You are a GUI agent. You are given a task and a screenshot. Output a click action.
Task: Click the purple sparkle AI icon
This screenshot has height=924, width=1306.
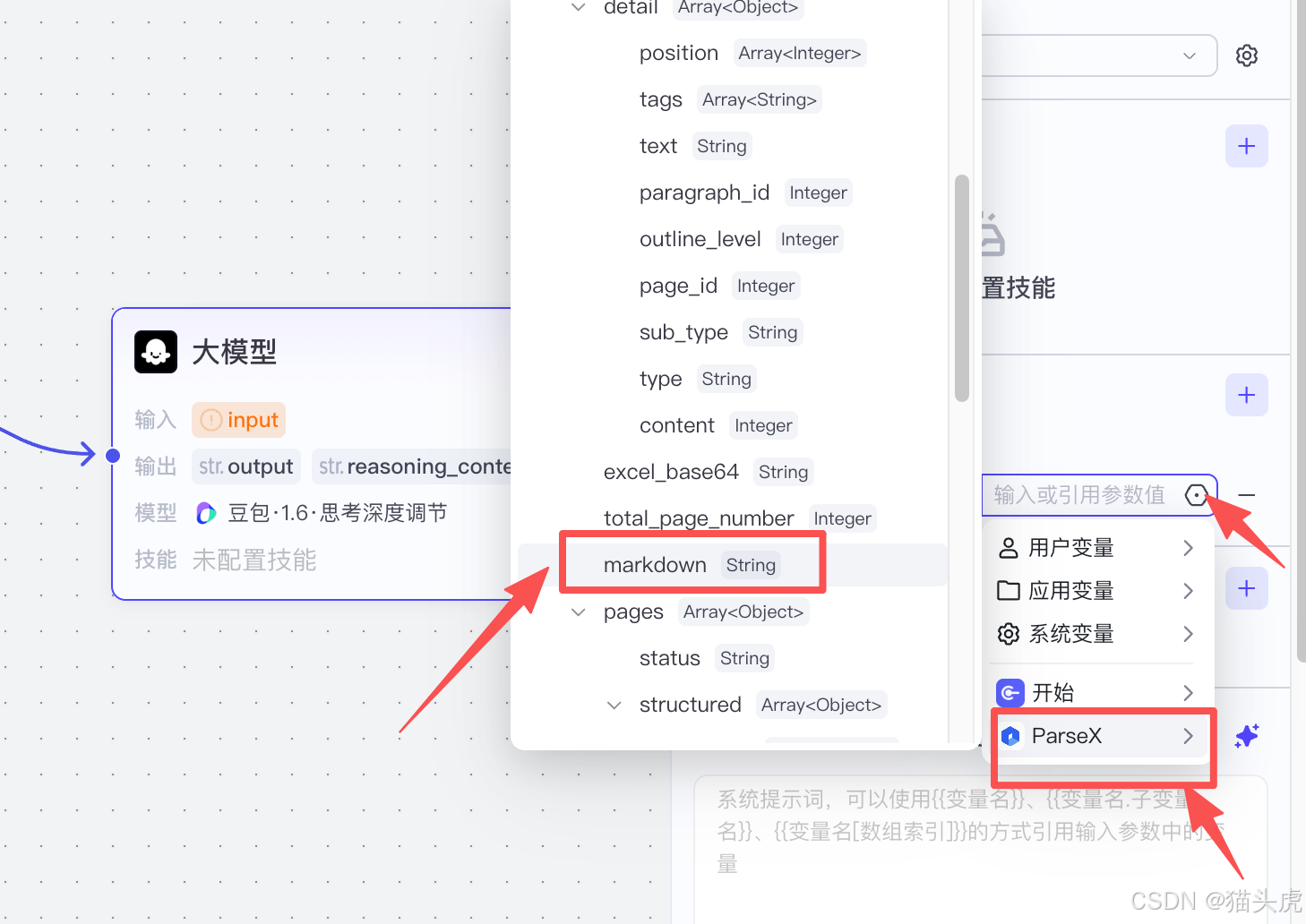(1248, 736)
